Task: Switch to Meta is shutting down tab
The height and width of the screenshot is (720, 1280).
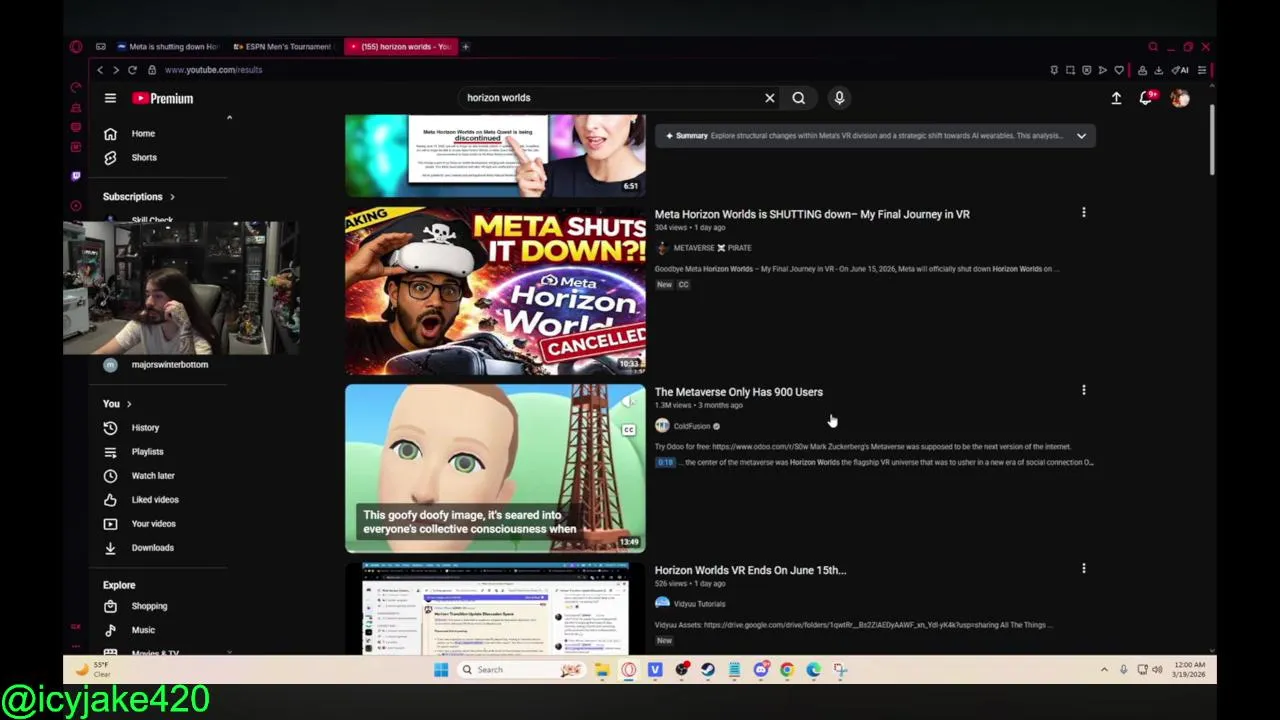Action: (x=167, y=47)
